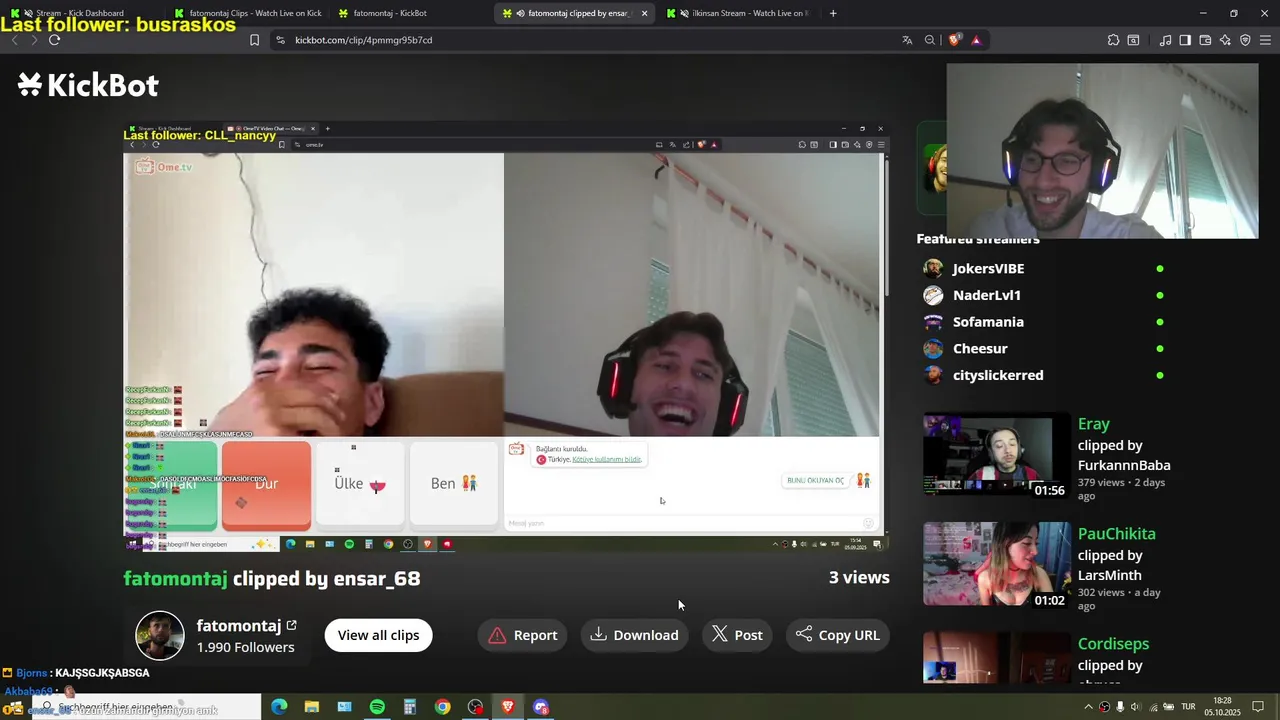Open the KickBot logo home link
The image size is (1280, 720).
pos(88,86)
